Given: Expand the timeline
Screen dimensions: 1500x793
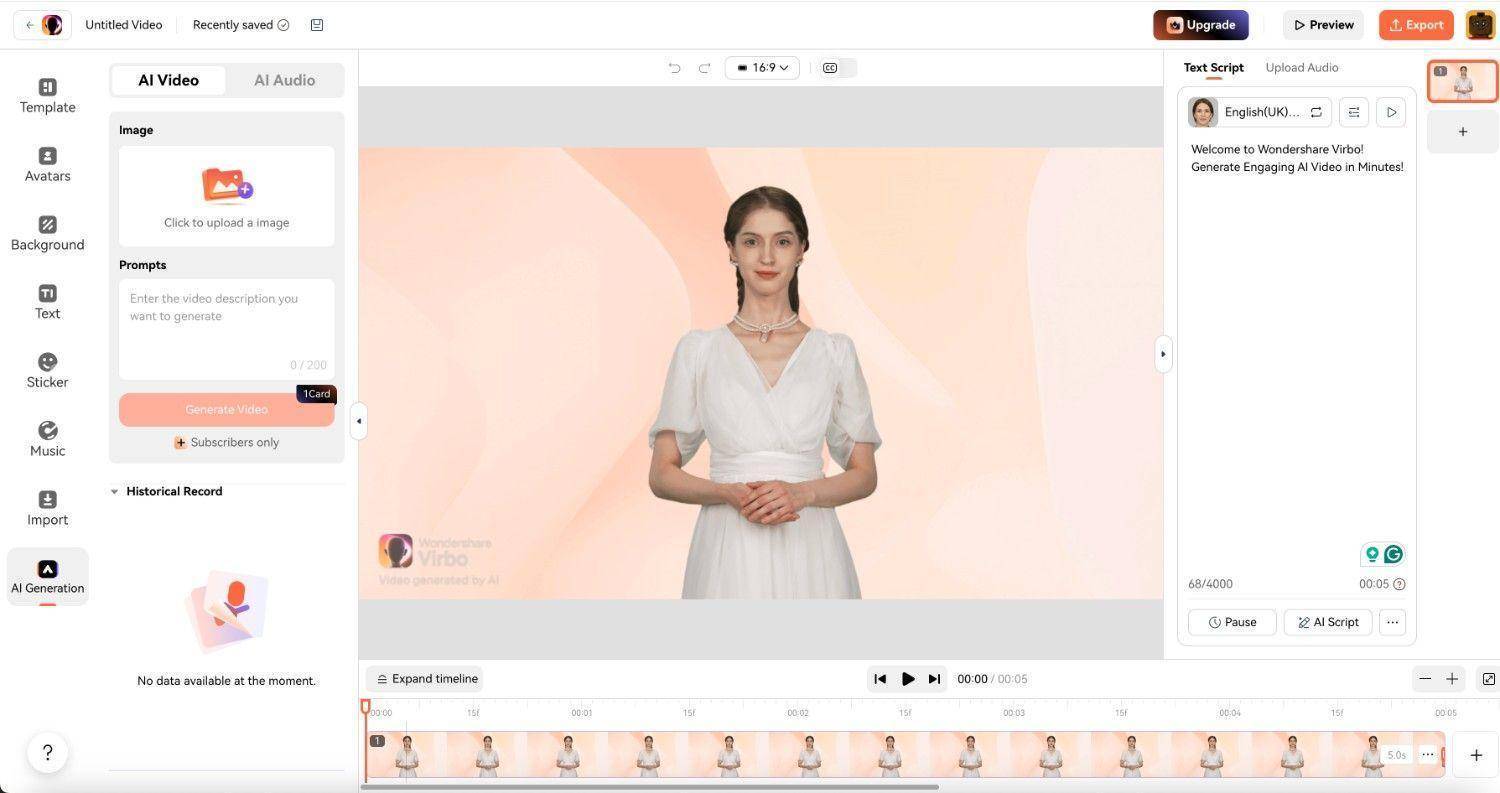Looking at the screenshot, I should [424, 679].
